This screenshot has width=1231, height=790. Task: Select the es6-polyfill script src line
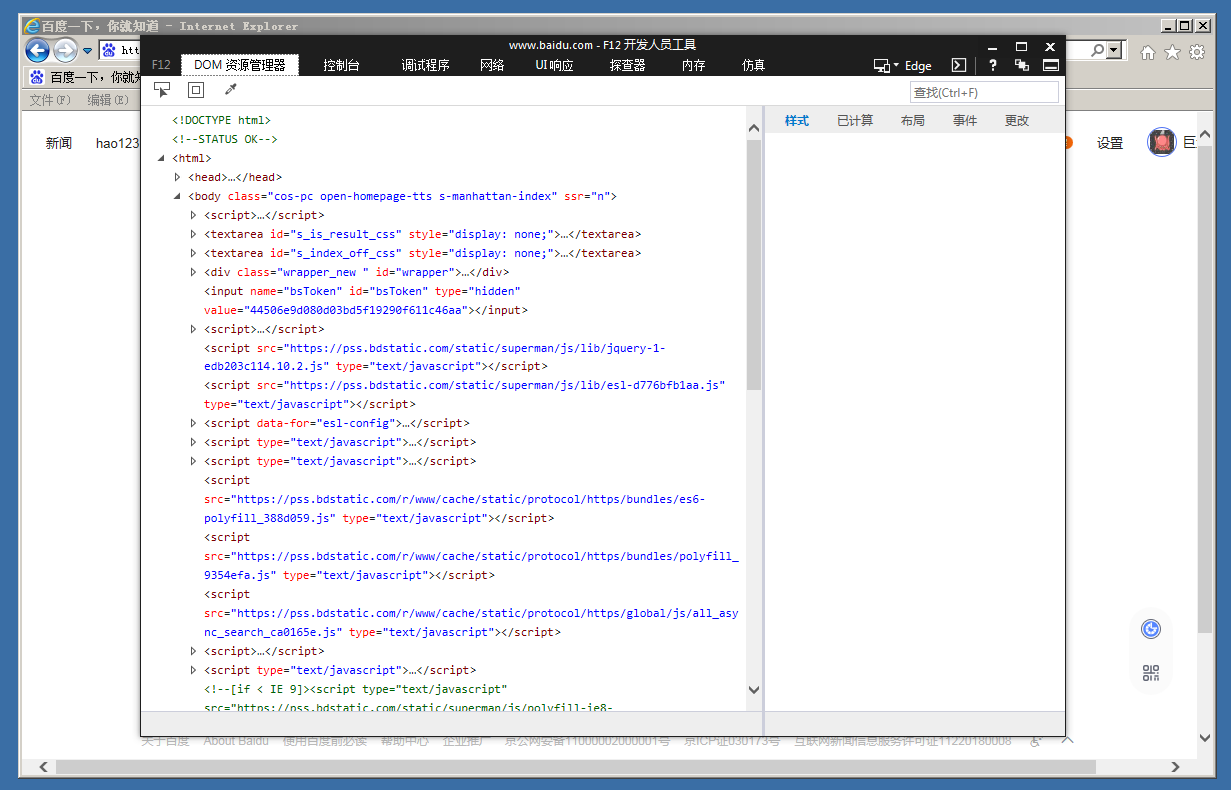point(454,499)
